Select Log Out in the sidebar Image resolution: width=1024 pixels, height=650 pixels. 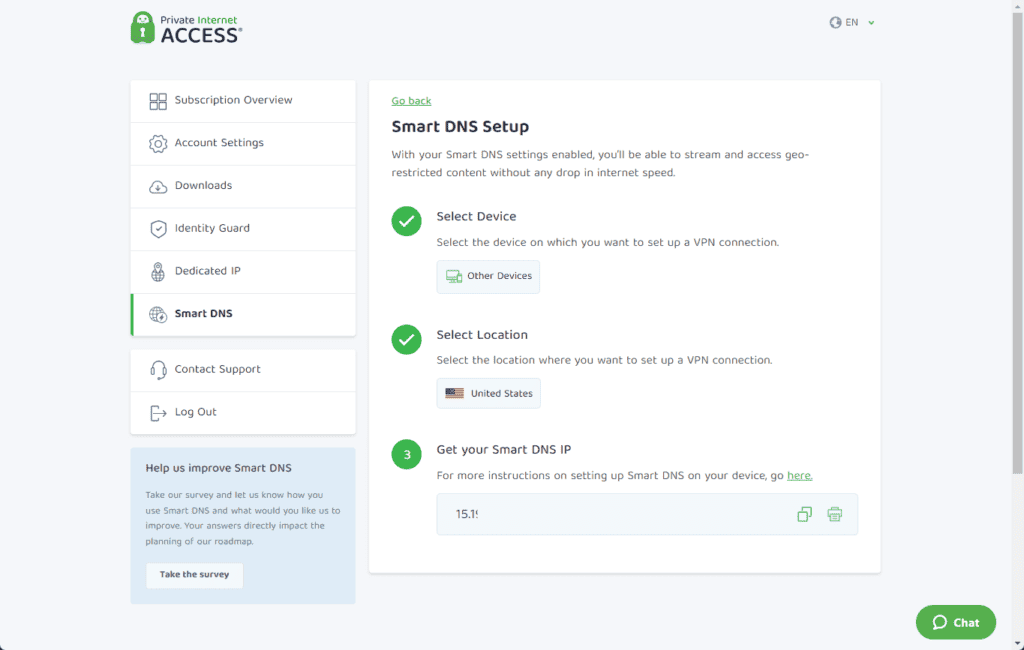(195, 412)
